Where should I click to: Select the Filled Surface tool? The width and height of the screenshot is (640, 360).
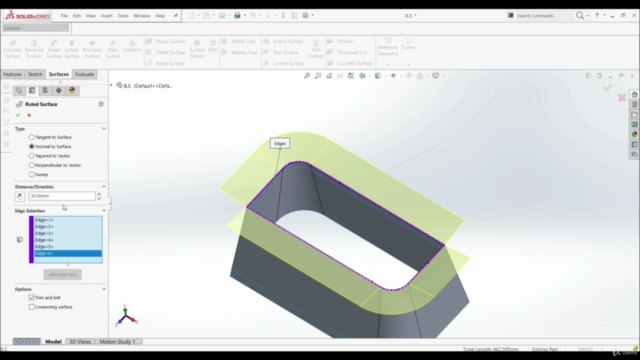(x=113, y=49)
